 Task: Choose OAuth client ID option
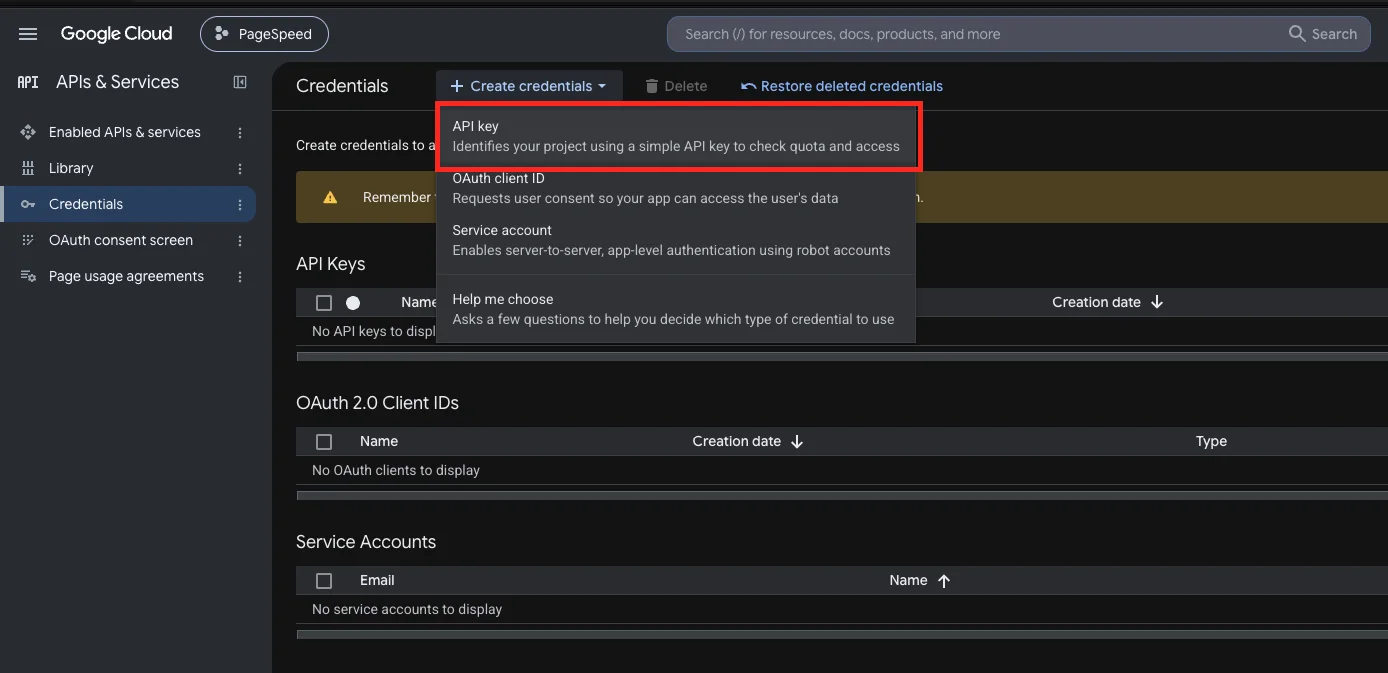pos(676,188)
